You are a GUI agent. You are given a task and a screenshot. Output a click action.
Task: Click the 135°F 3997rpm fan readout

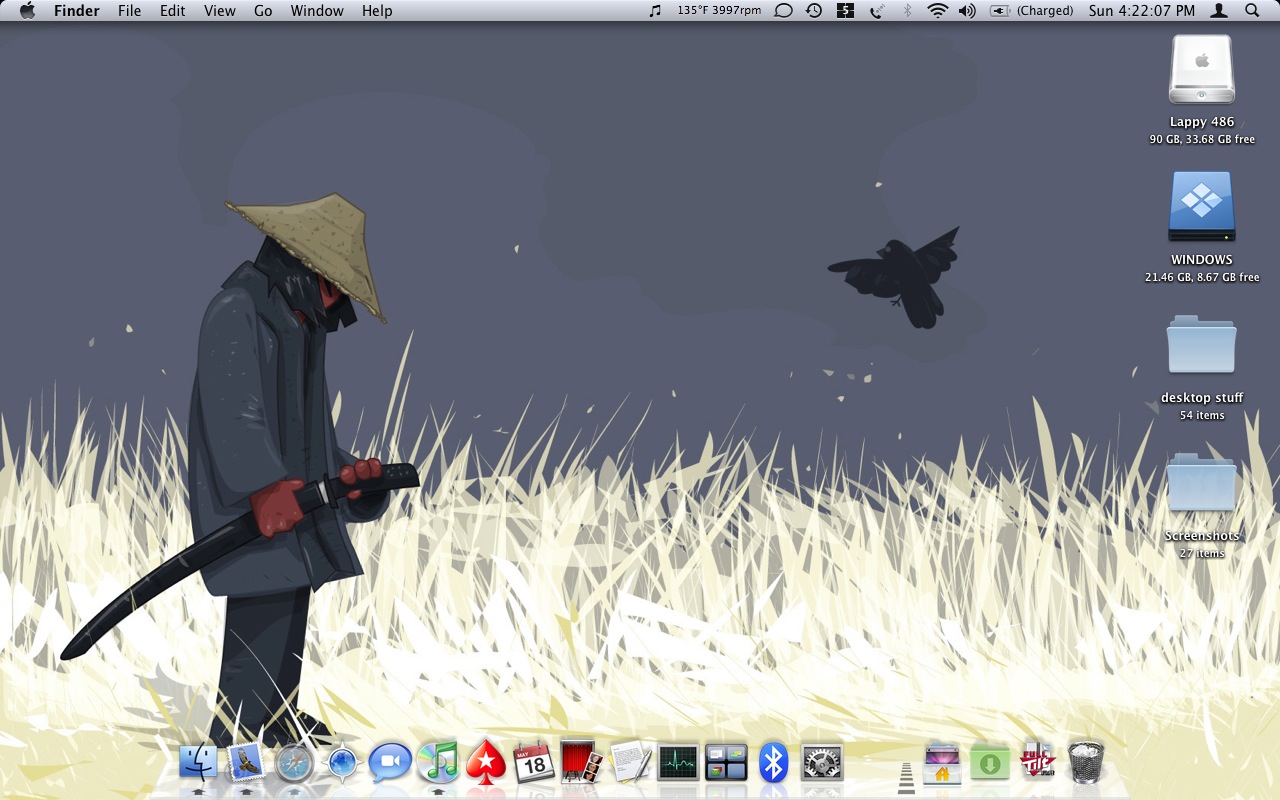click(x=719, y=10)
